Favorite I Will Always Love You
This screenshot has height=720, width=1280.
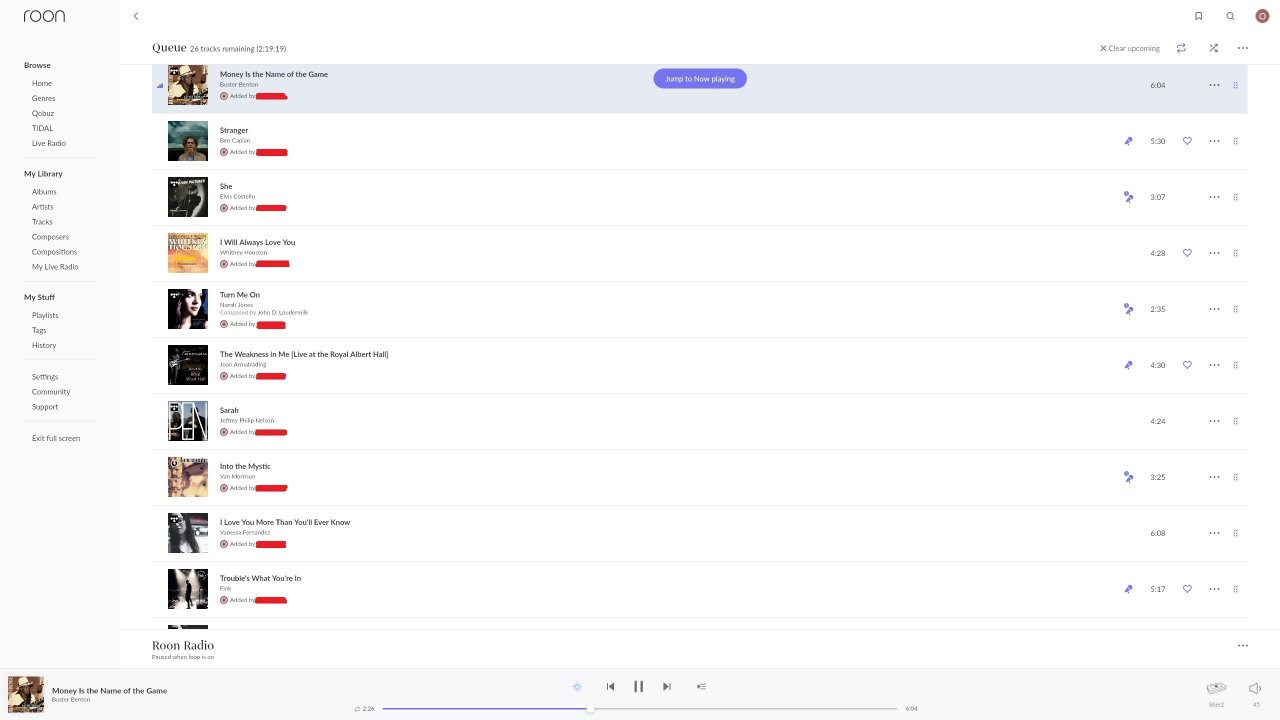(1187, 253)
